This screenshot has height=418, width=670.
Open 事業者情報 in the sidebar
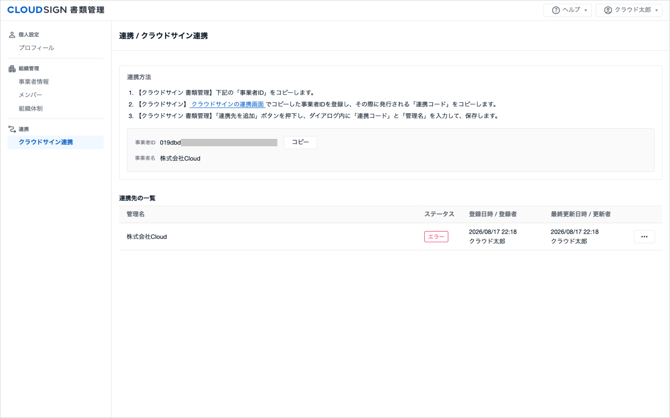(x=34, y=82)
